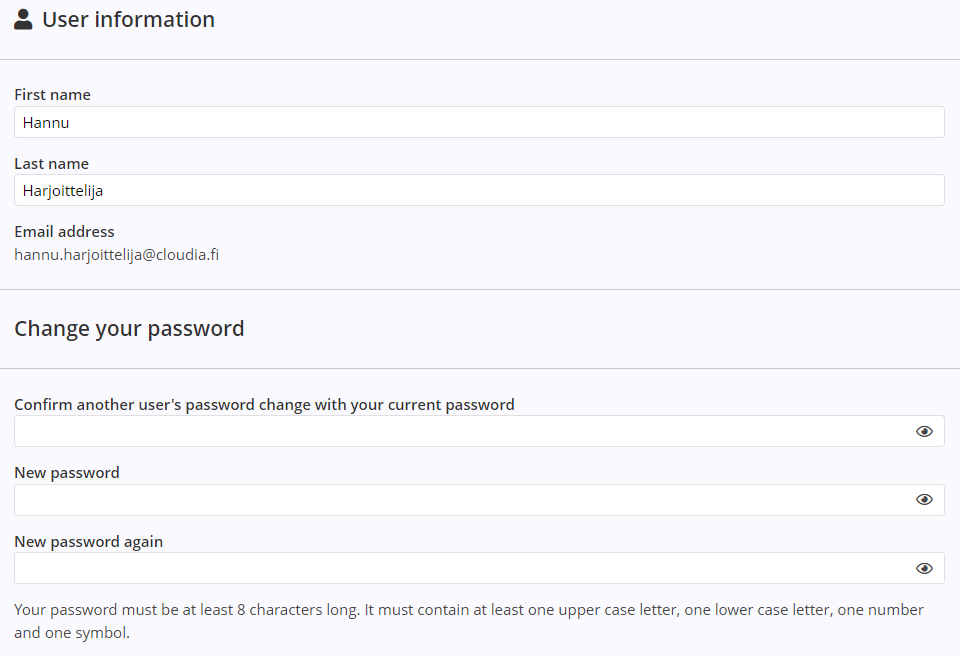Screen dimensions: 960x656
Task: Focus the current password confirmation field
Action: [460, 431]
